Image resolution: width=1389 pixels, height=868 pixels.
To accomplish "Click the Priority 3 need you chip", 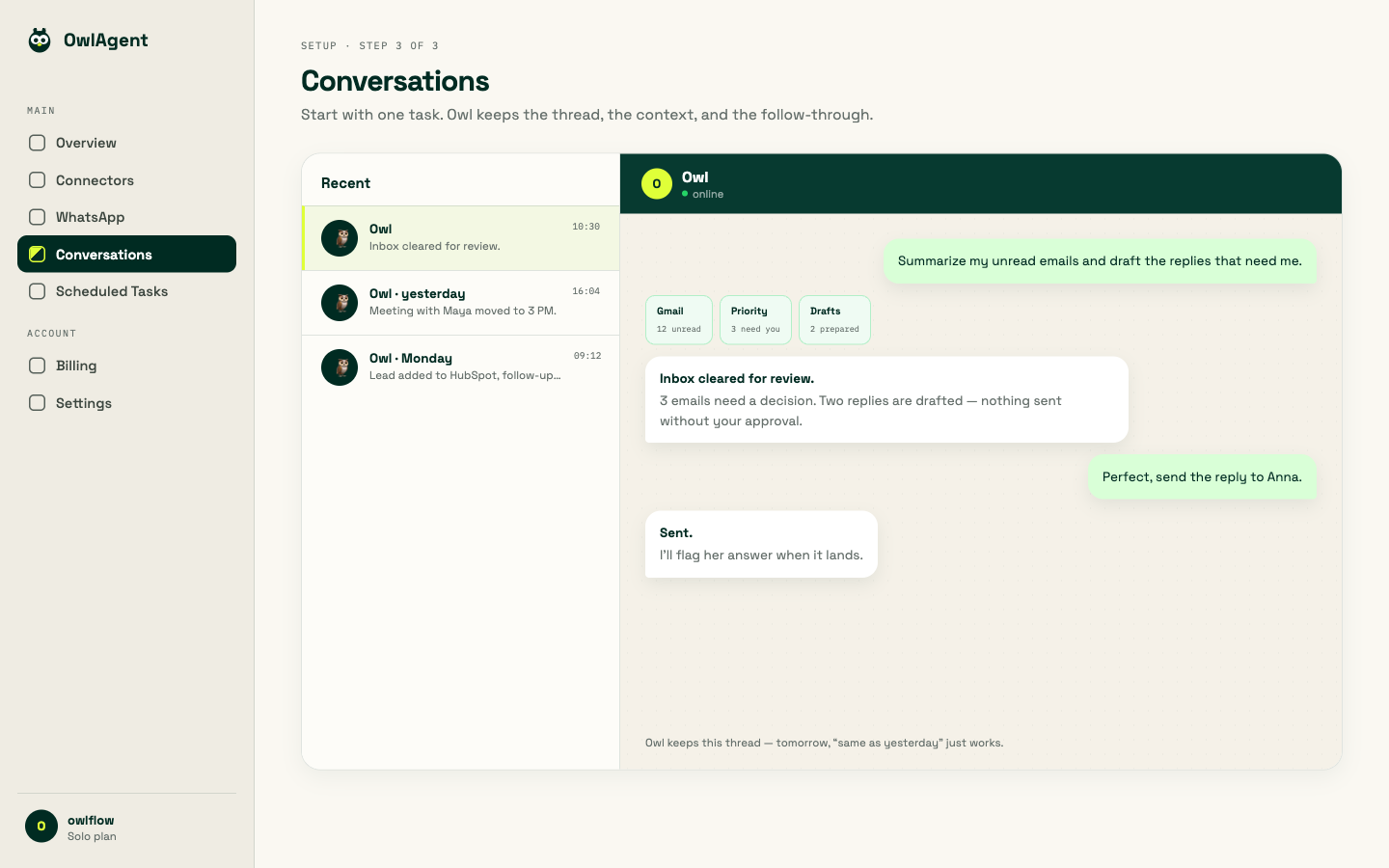I will coord(755,319).
